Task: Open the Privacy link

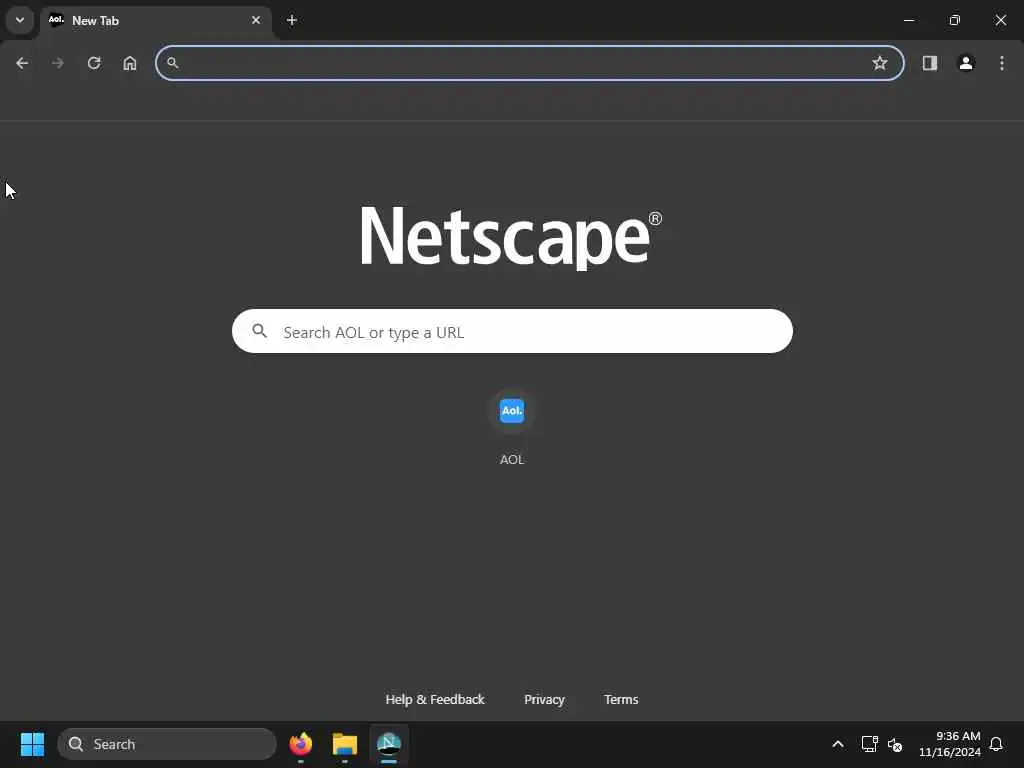Action: [x=544, y=699]
